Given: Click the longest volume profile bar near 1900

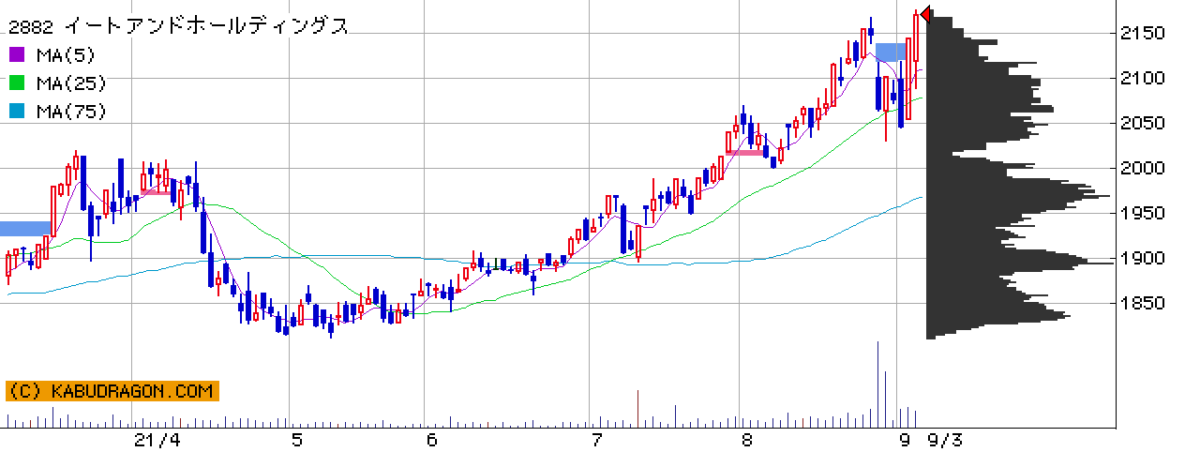Looking at the screenshot, I should tap(1020, 263).
